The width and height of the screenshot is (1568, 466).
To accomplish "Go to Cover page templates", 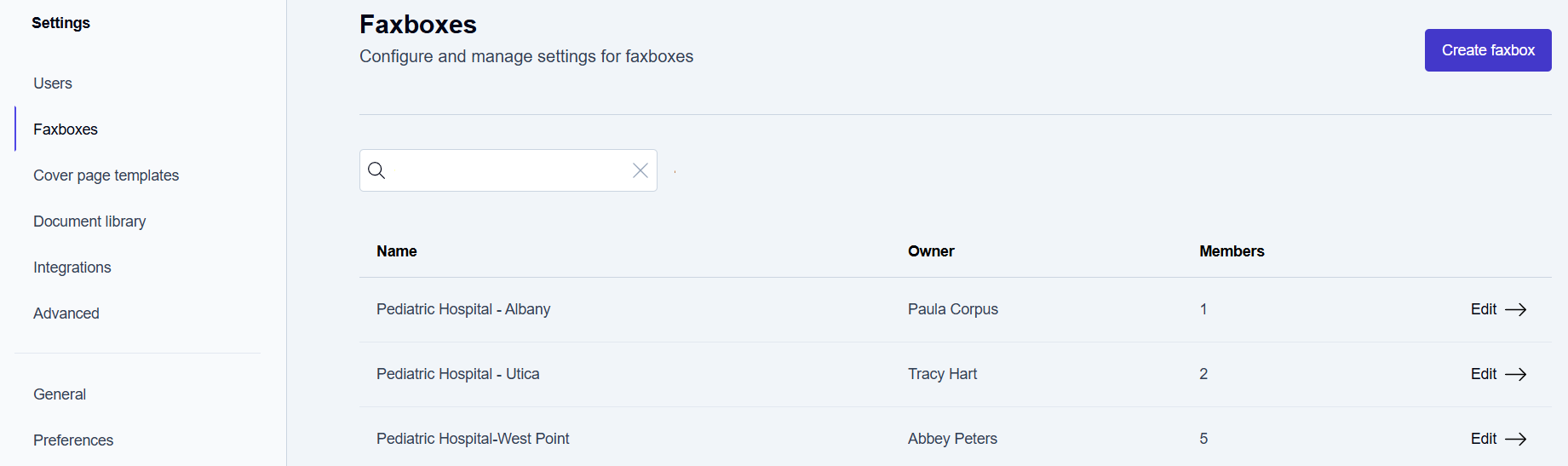I will click(106, 175).
